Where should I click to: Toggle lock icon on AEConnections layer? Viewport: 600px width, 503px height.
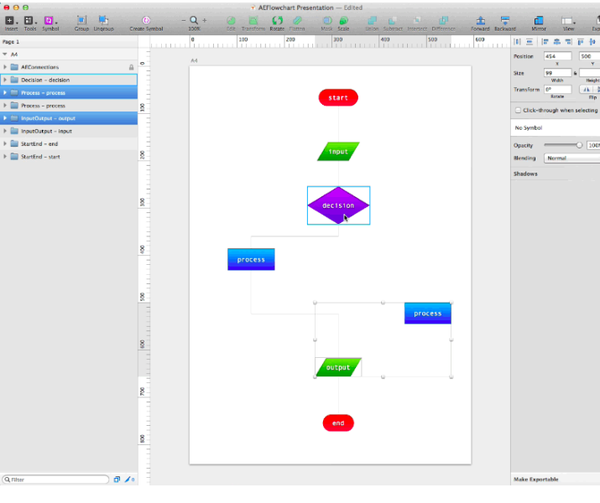[x=131, y=67]
